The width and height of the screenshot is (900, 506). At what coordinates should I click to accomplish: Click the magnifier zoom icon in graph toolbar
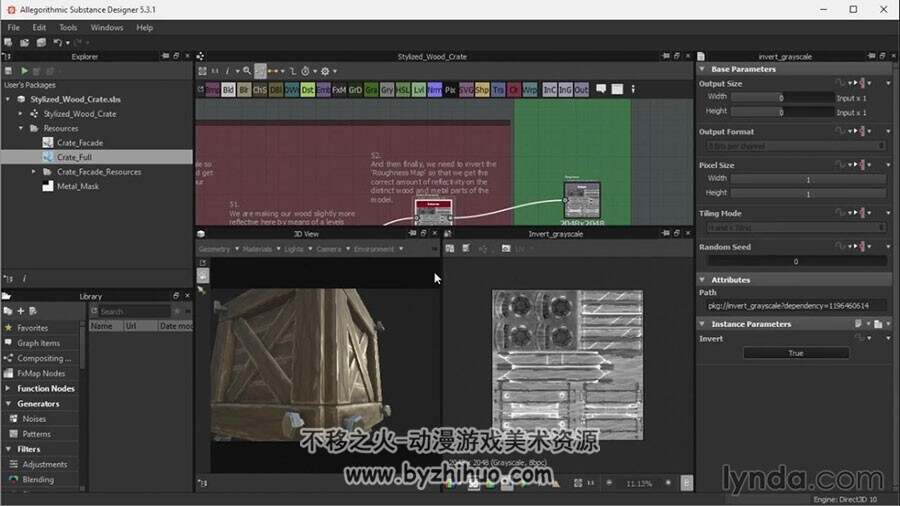click(247, 71)
